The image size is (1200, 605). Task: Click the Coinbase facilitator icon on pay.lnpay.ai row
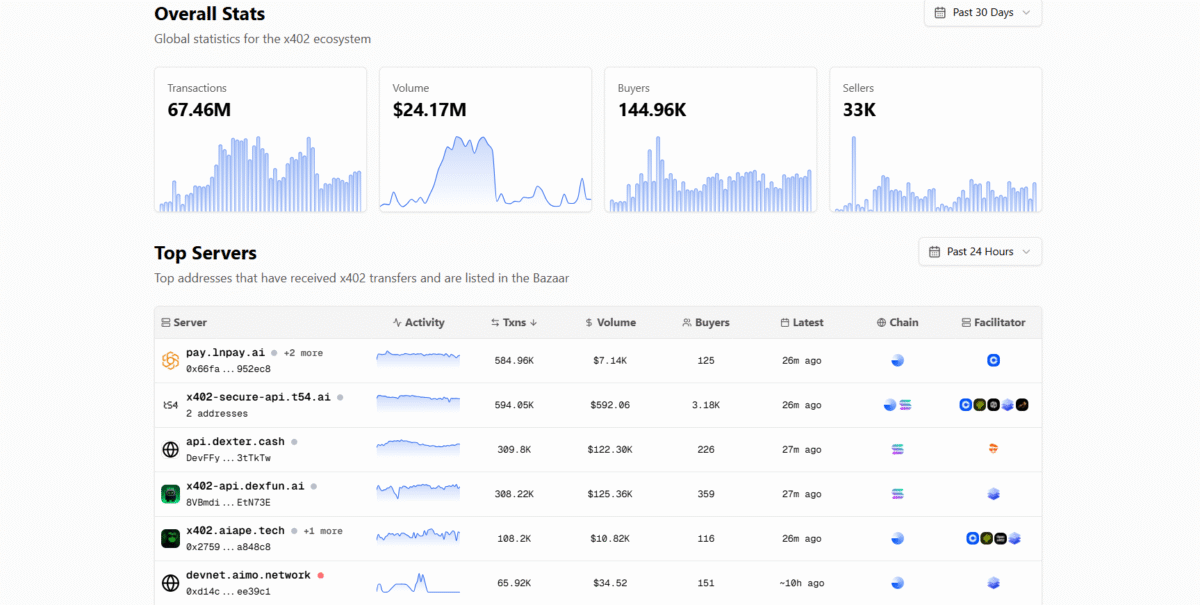(x=993, y=360)
